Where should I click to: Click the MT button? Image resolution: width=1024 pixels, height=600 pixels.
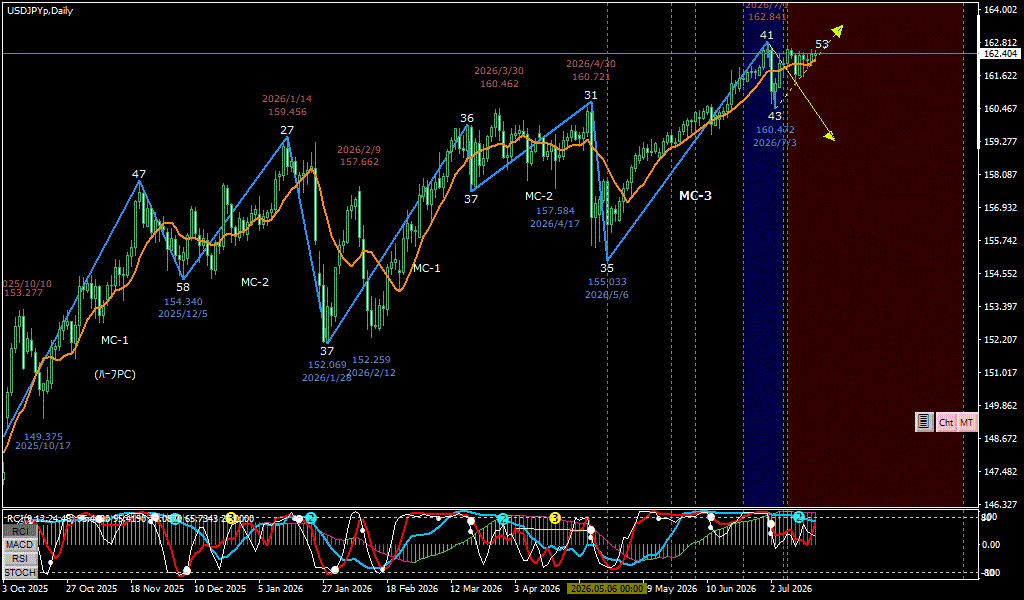coord(967,422)
